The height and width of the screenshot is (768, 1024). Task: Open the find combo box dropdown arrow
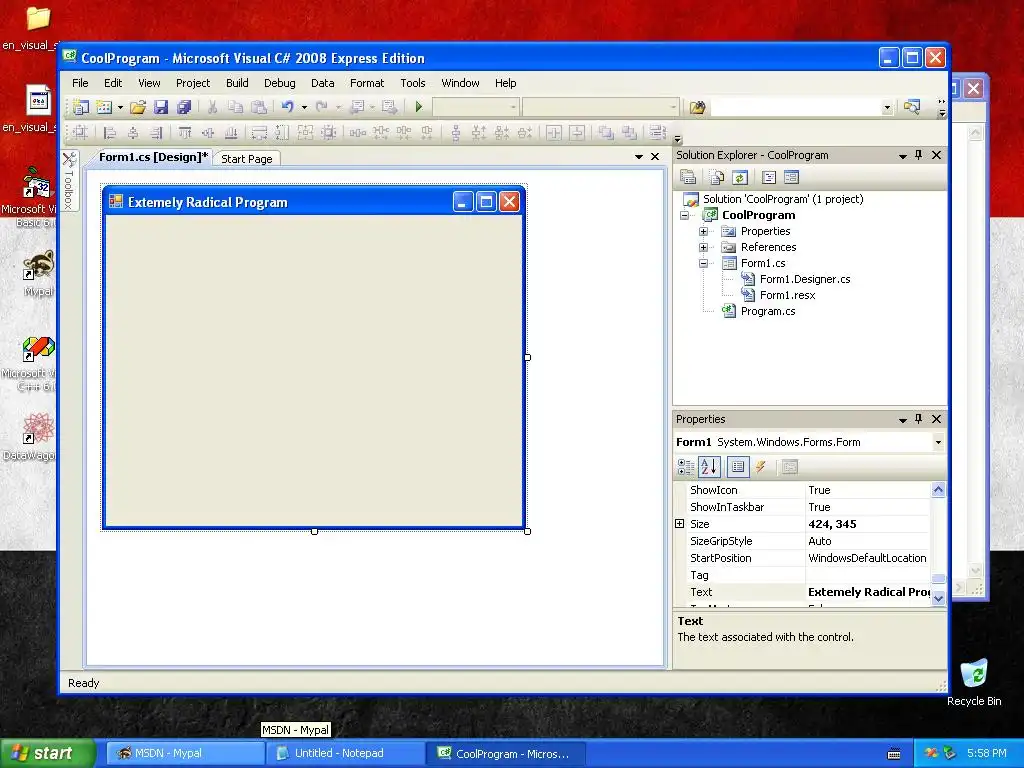click(887, 107)
